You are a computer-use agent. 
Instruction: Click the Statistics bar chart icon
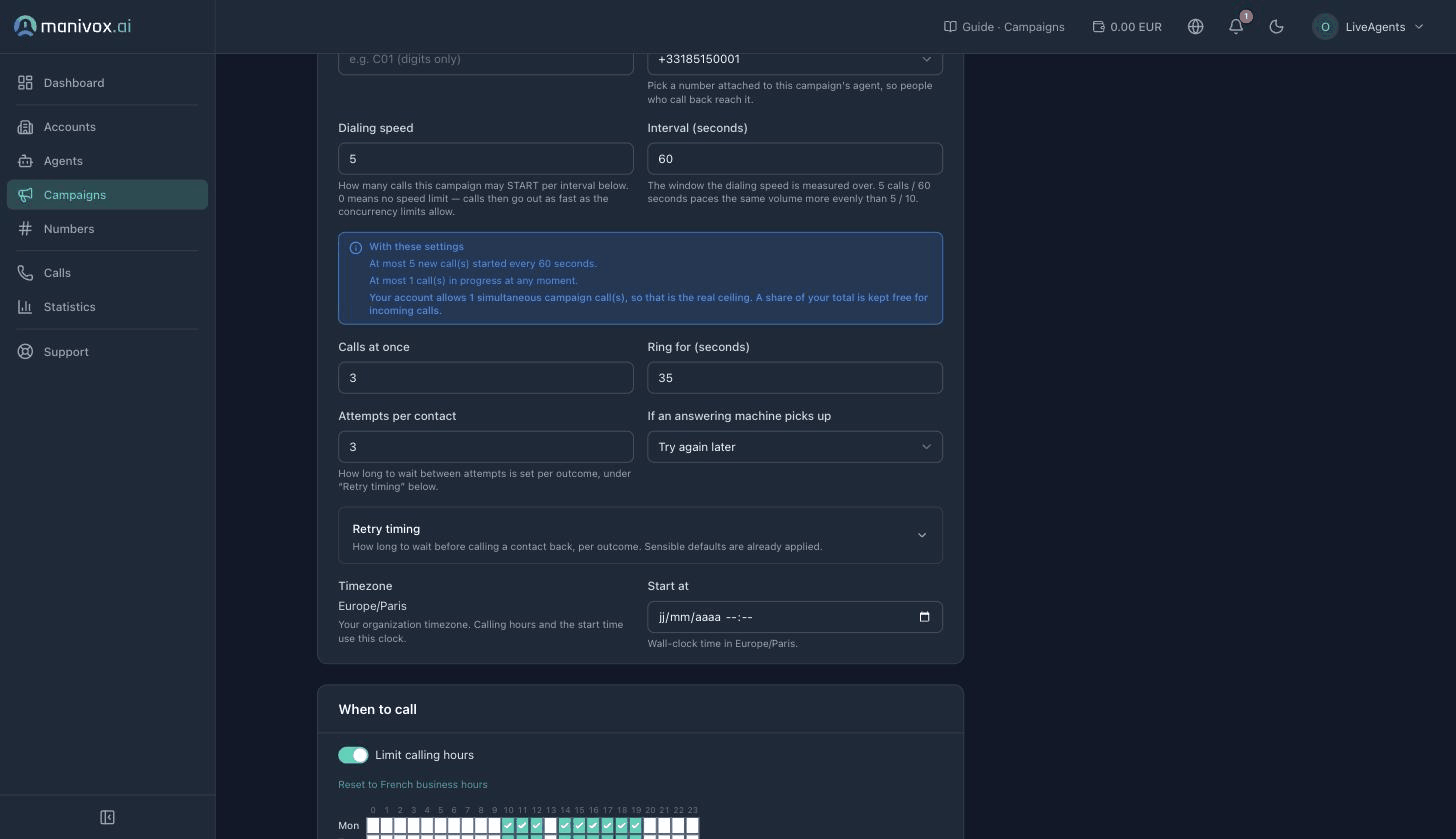(x=25, y=307)
